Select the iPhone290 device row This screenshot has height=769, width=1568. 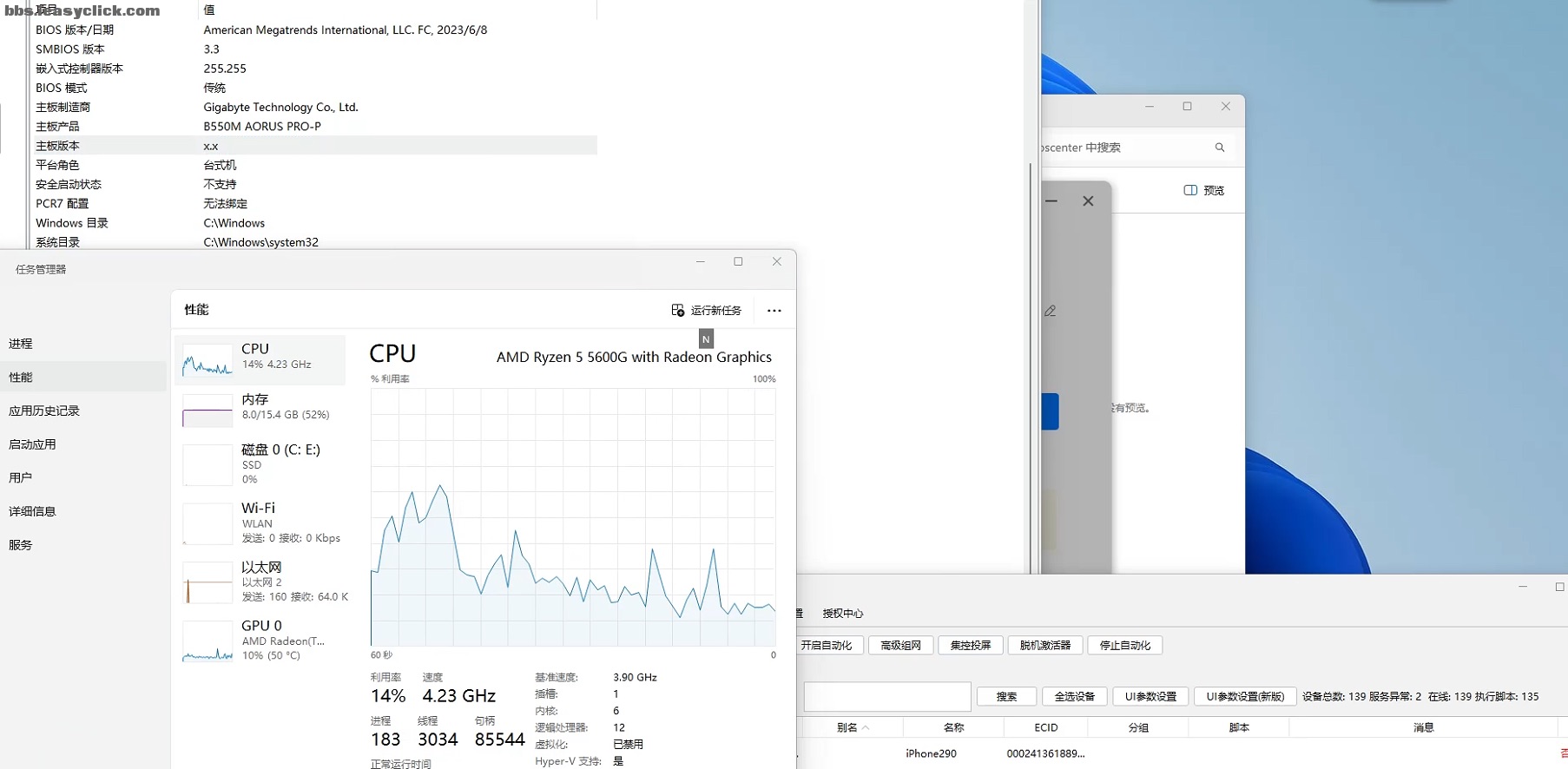point(1181,753)
